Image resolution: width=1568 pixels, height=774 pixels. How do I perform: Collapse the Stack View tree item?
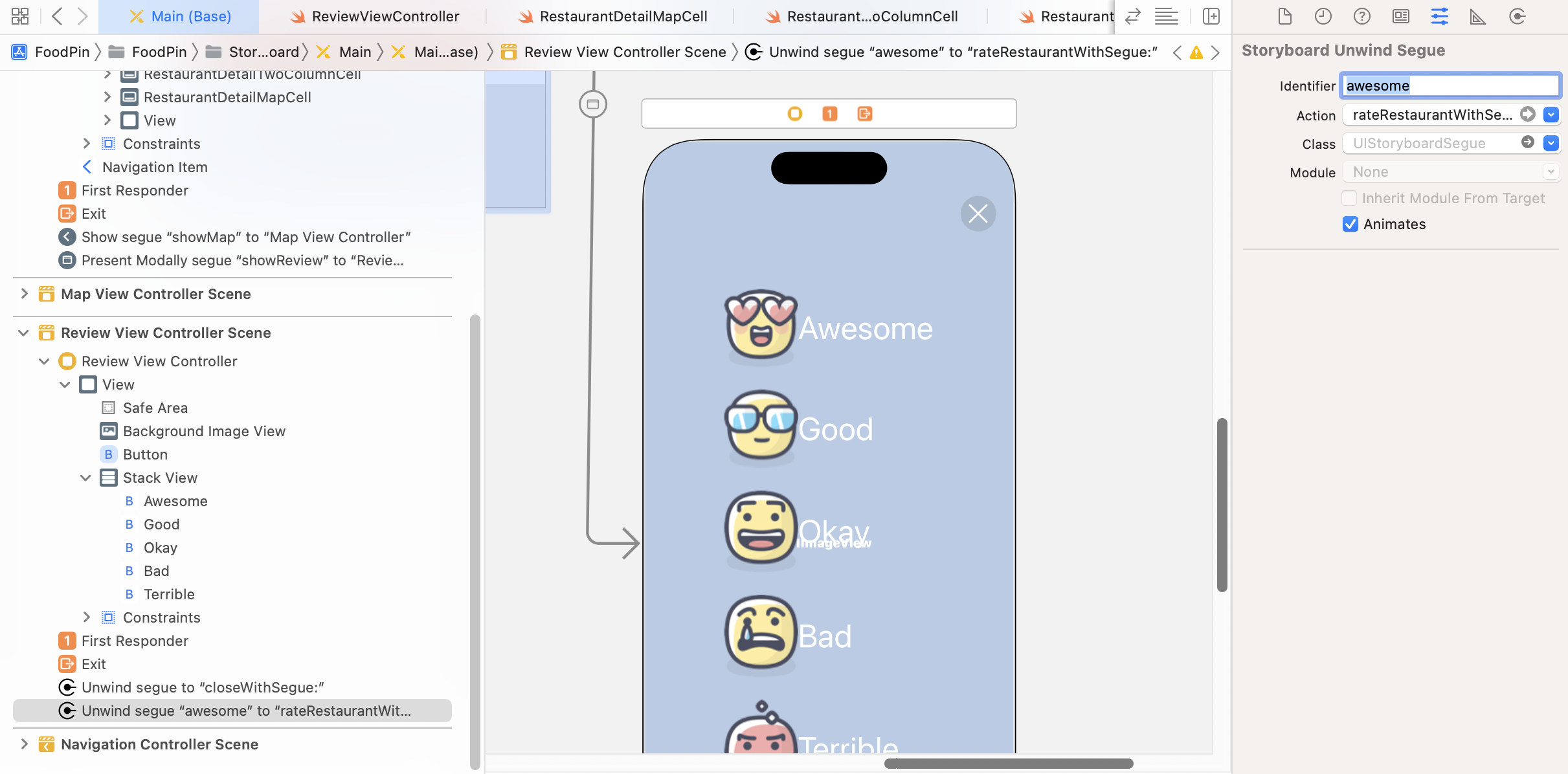point(85,478)
